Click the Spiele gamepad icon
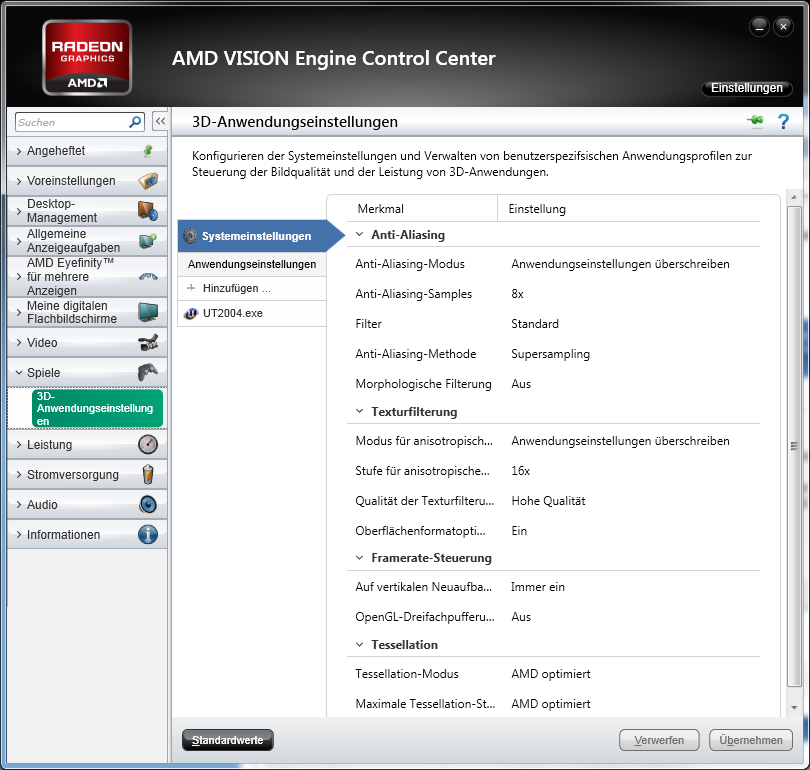 pyautogui.click(x=148, y=372)
